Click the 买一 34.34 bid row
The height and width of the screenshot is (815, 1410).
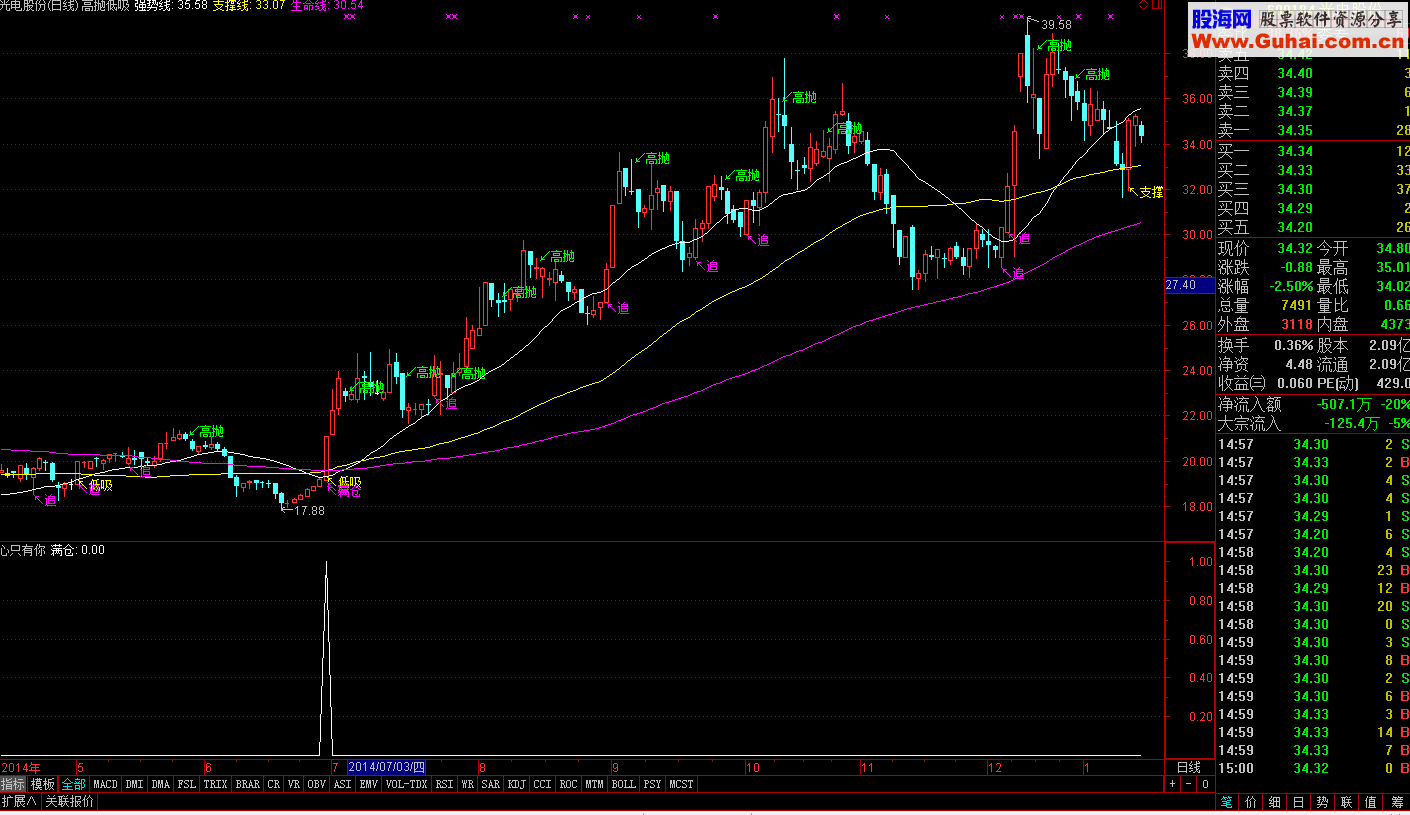tap(1313, 151)
